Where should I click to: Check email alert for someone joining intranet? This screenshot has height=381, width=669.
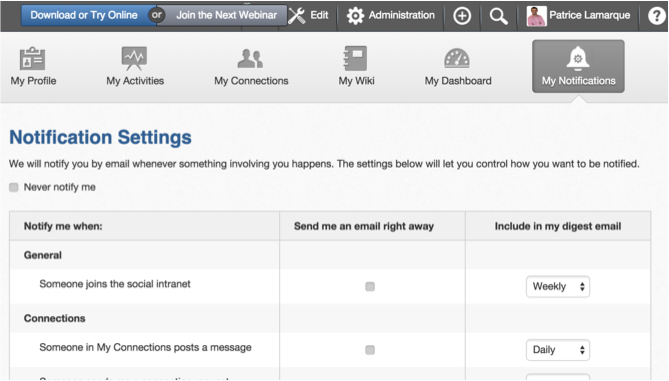(x=370, y=286)
